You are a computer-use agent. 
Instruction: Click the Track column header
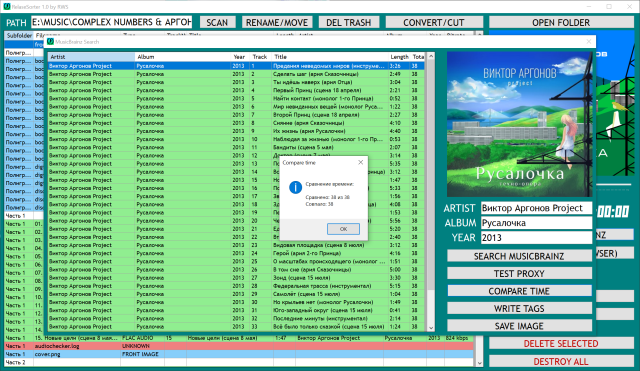pos(260,57)
